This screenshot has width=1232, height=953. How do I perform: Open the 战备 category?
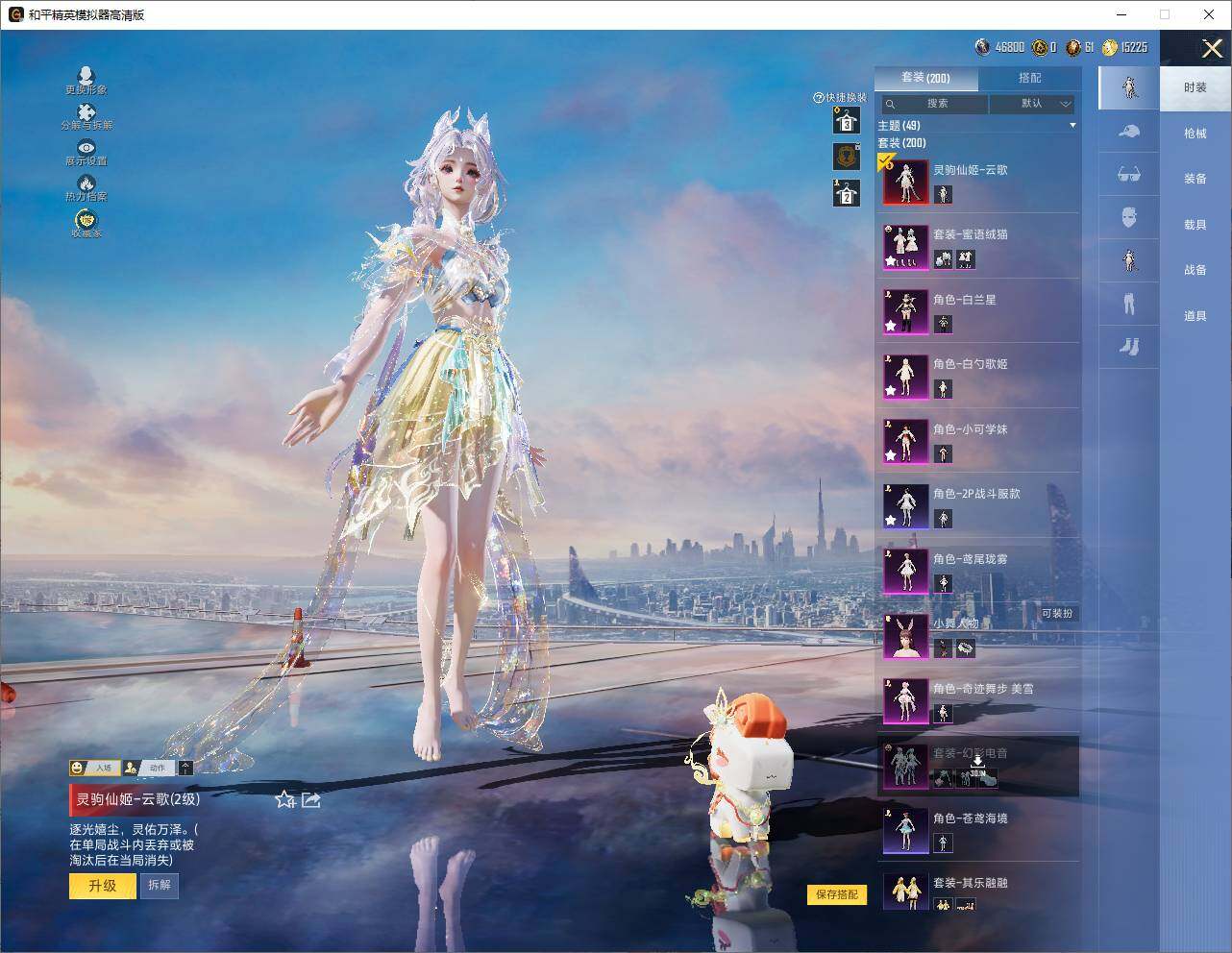pyautogui.click(x=1195, y=270)
